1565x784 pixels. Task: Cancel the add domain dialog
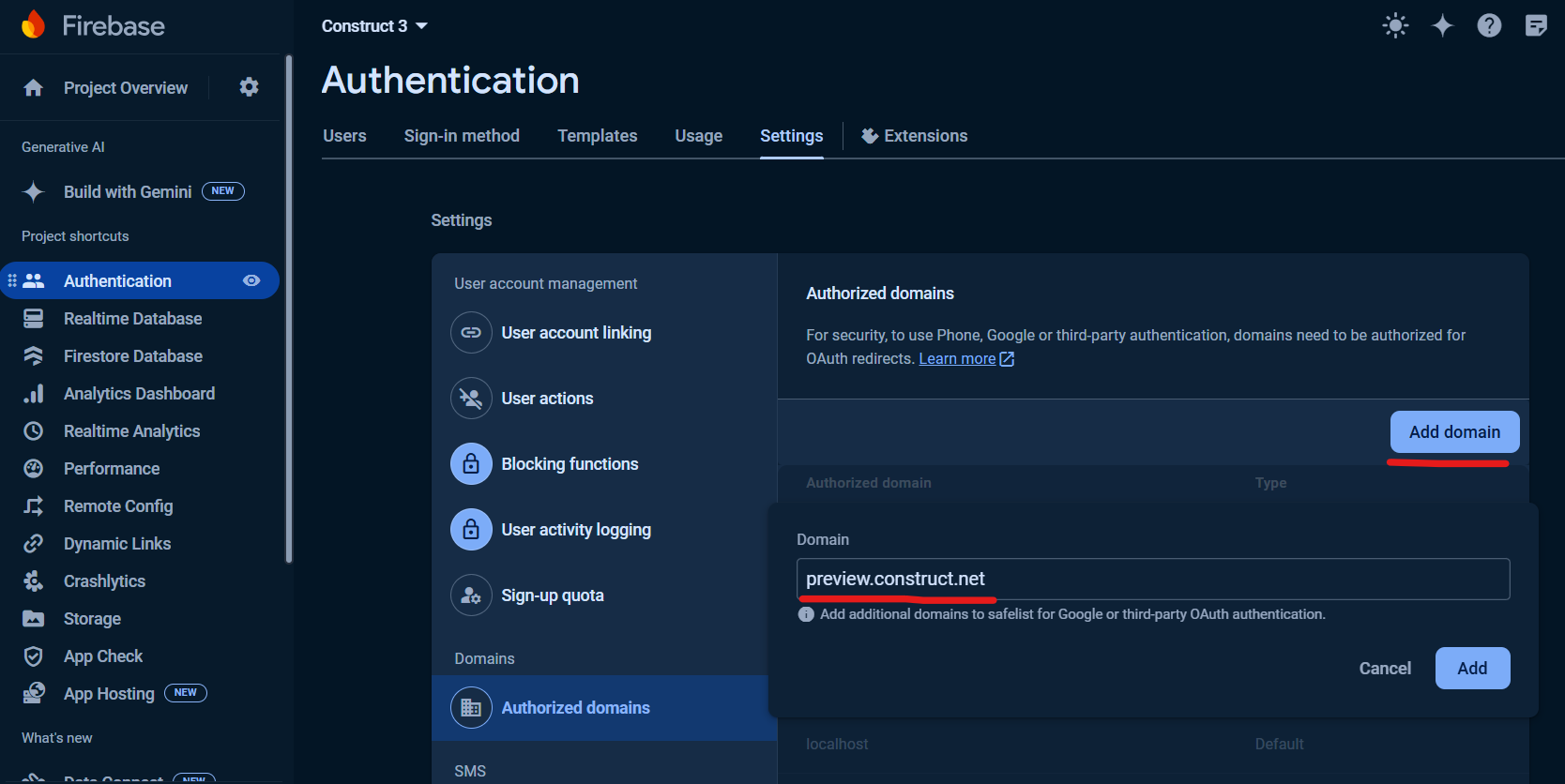[x=1385, y=669]
